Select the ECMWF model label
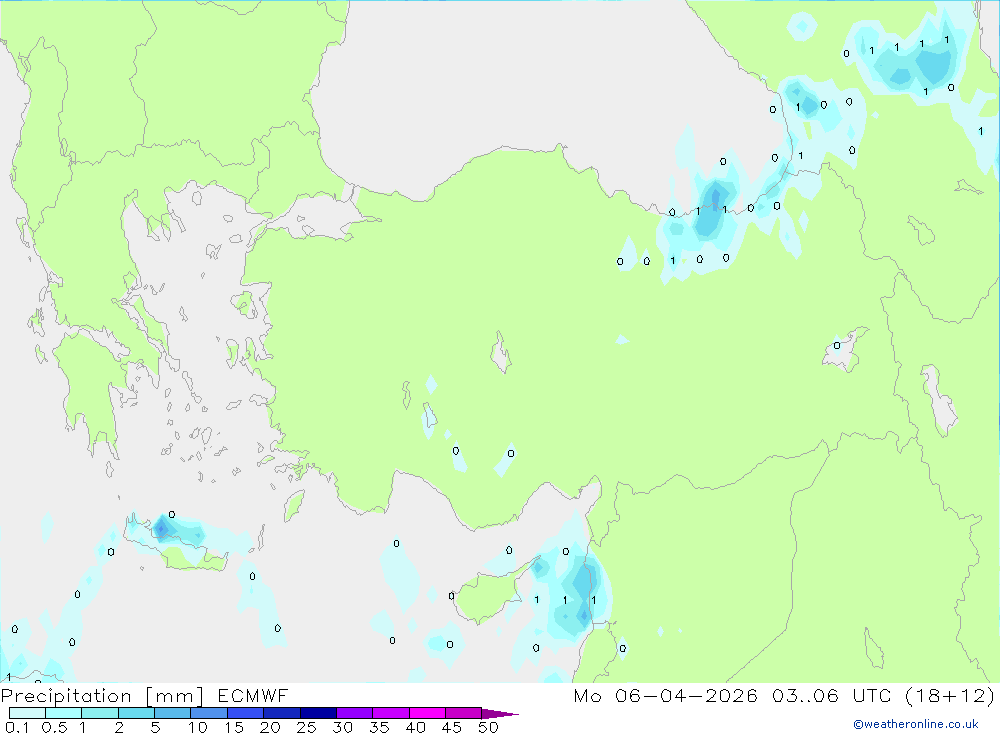Screen dimensions: 1000x733 [253, 695]
